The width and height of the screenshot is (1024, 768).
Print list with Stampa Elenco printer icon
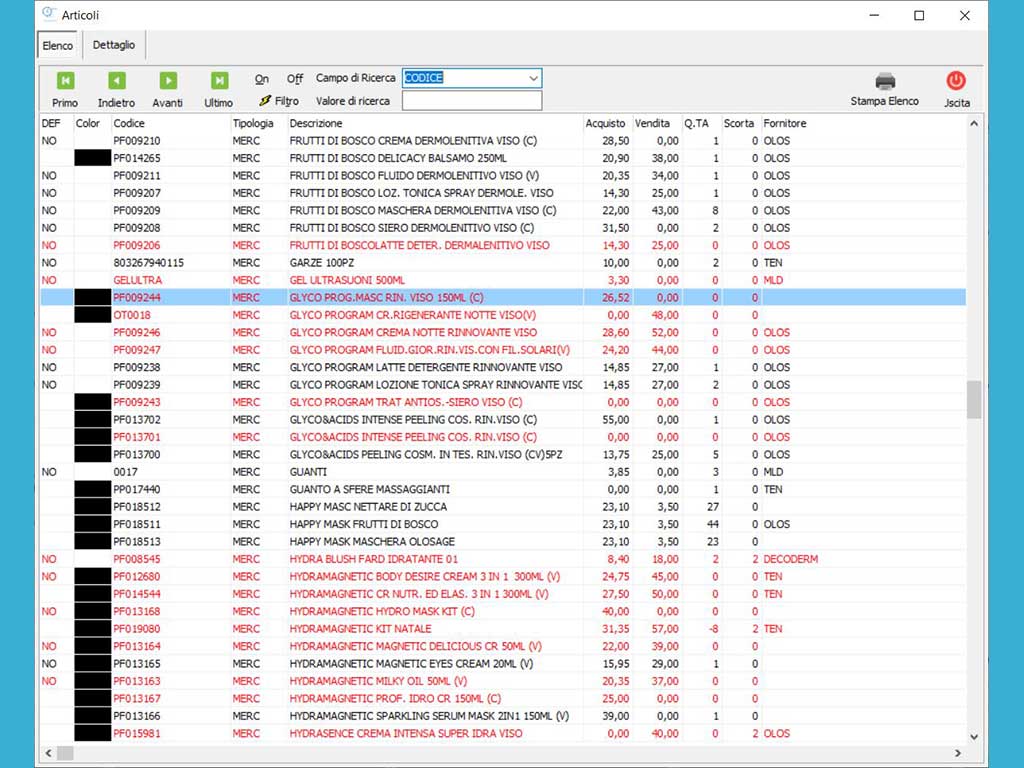885,81
